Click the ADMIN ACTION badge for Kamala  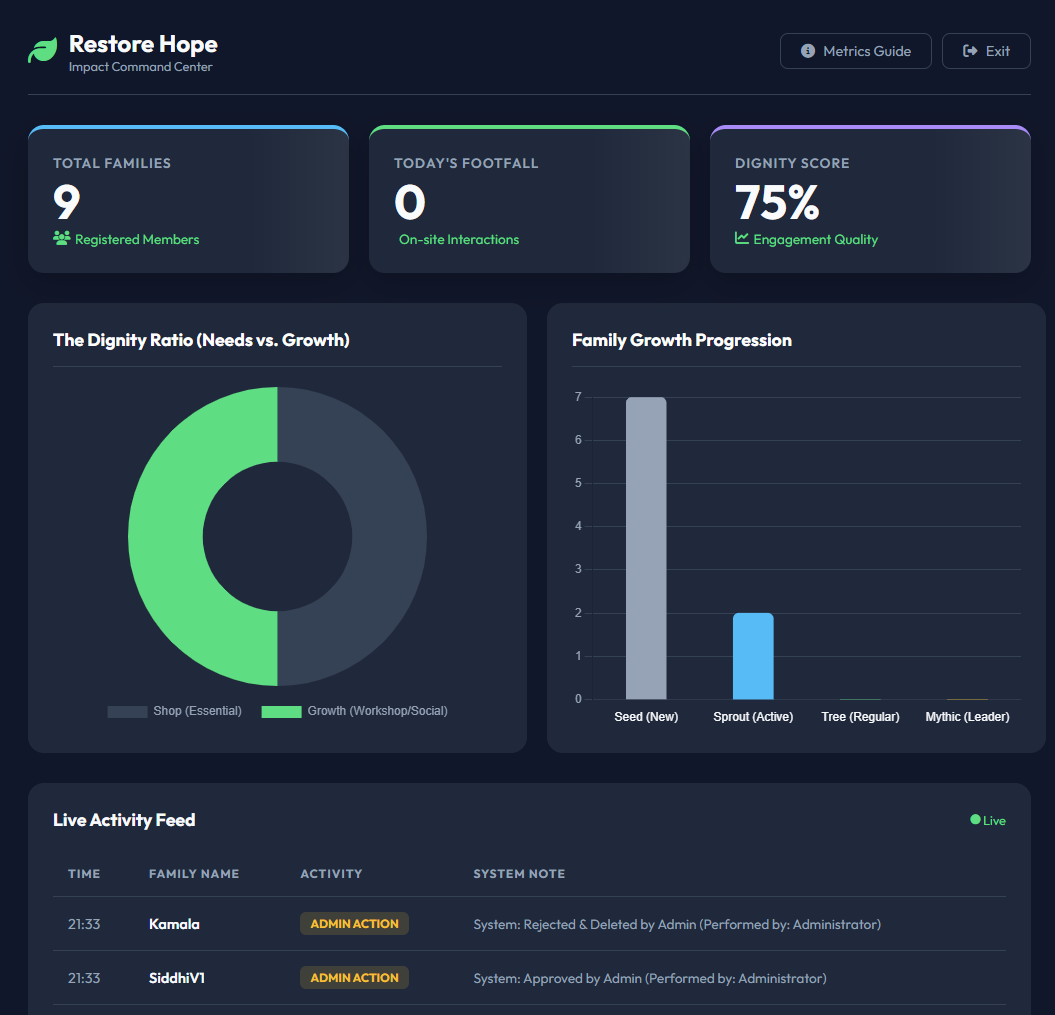click(x=354, y=923)
